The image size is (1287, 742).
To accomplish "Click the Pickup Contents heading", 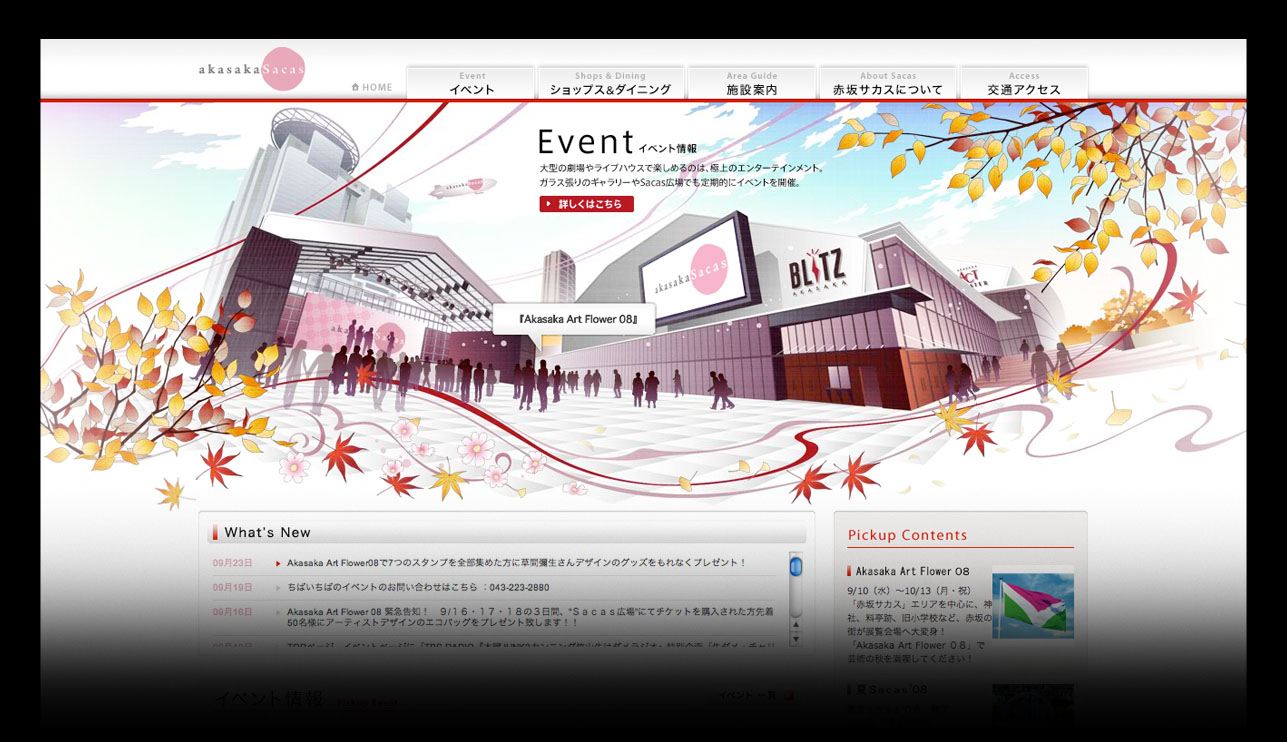I will click(x=908, y=535).
